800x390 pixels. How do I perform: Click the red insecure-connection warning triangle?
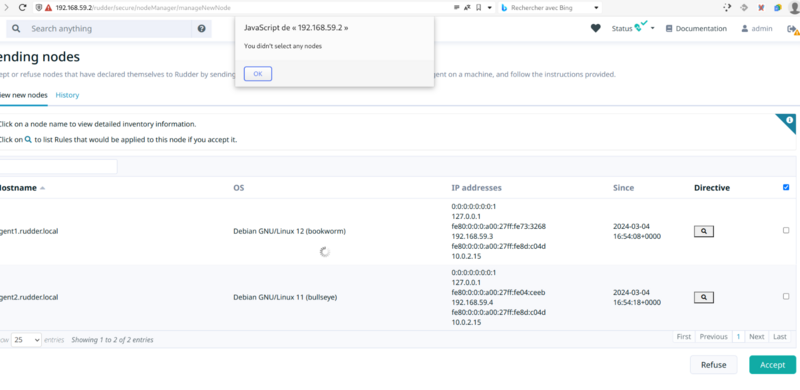click(48, 8)
